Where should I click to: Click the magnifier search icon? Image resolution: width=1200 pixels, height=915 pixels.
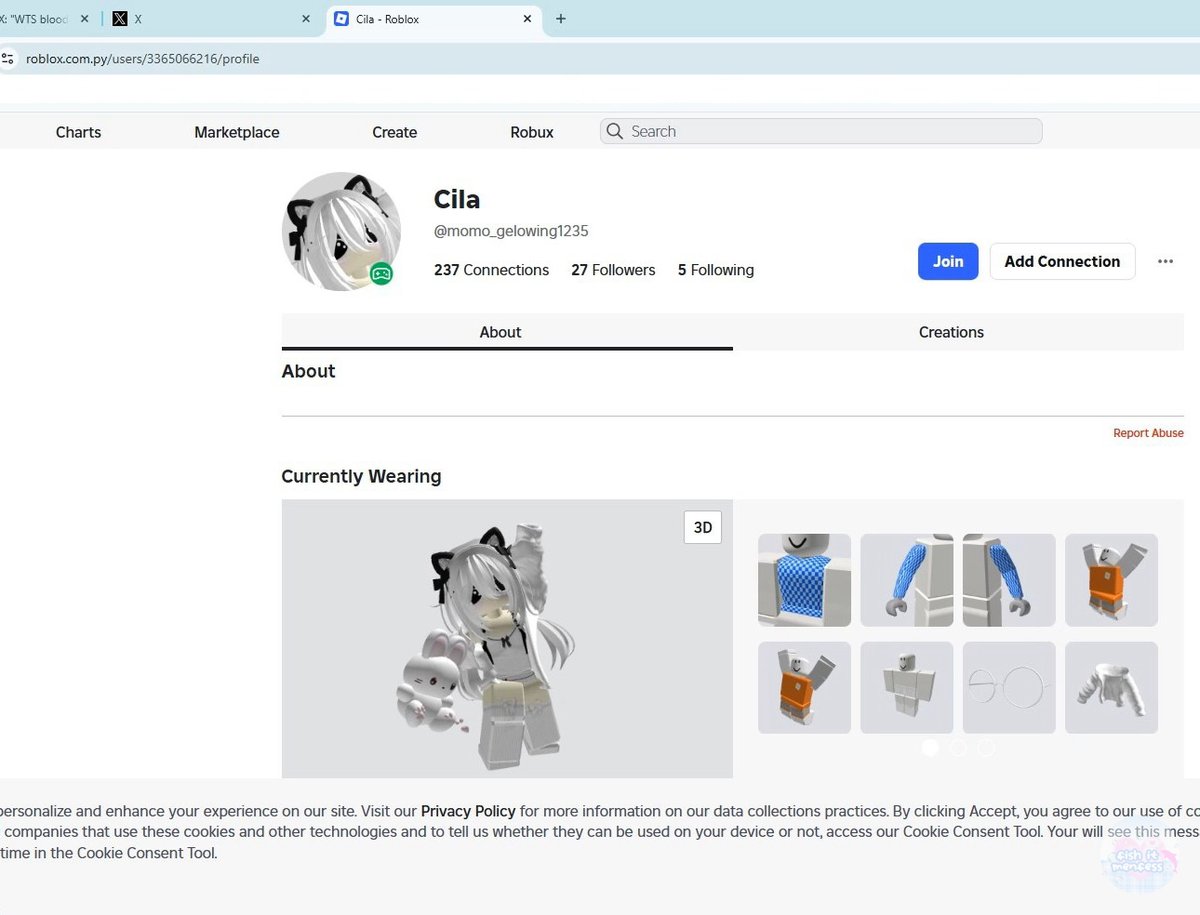614,131
